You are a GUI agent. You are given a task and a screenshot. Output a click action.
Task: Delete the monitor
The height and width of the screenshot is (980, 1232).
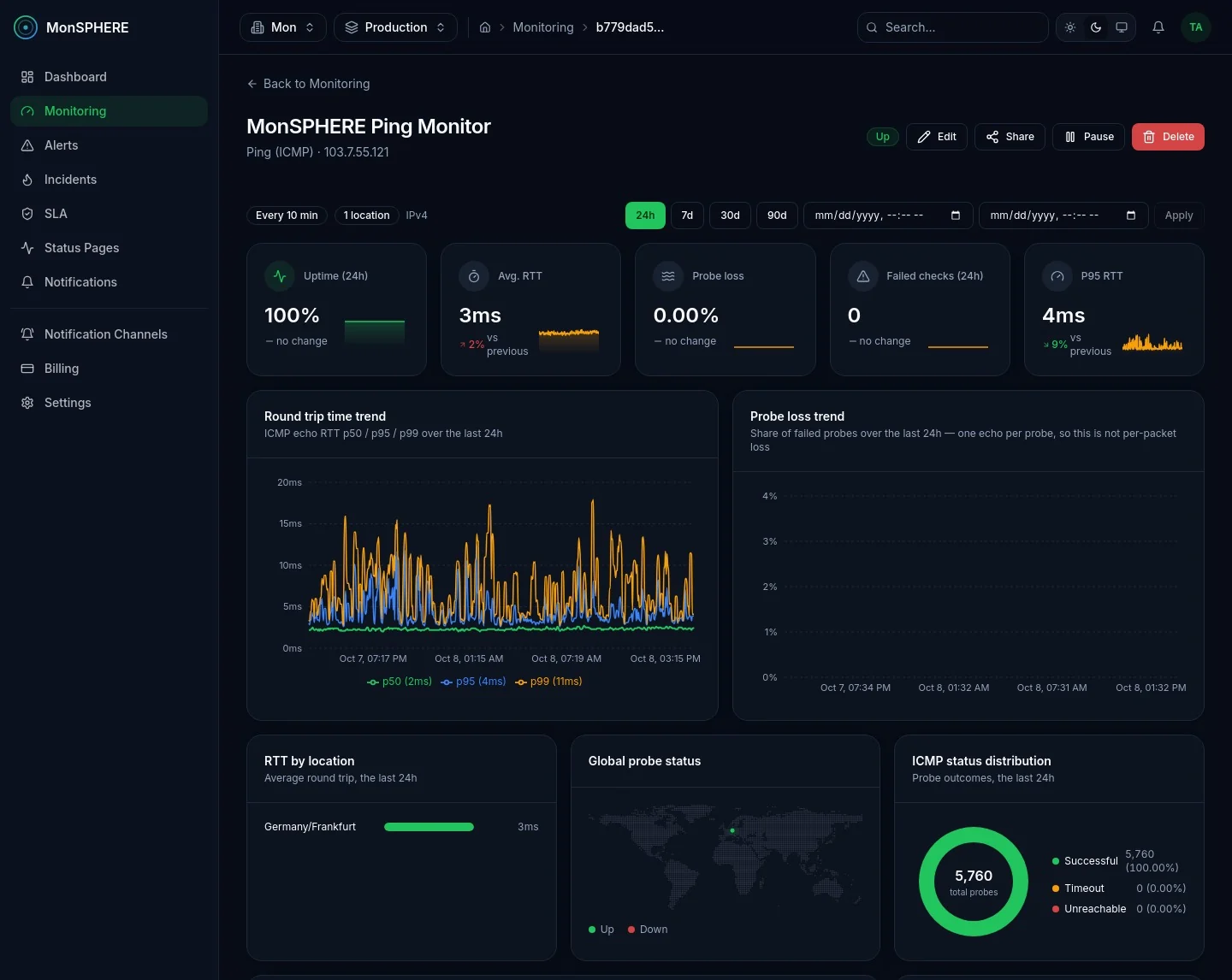pos(1168,137)
